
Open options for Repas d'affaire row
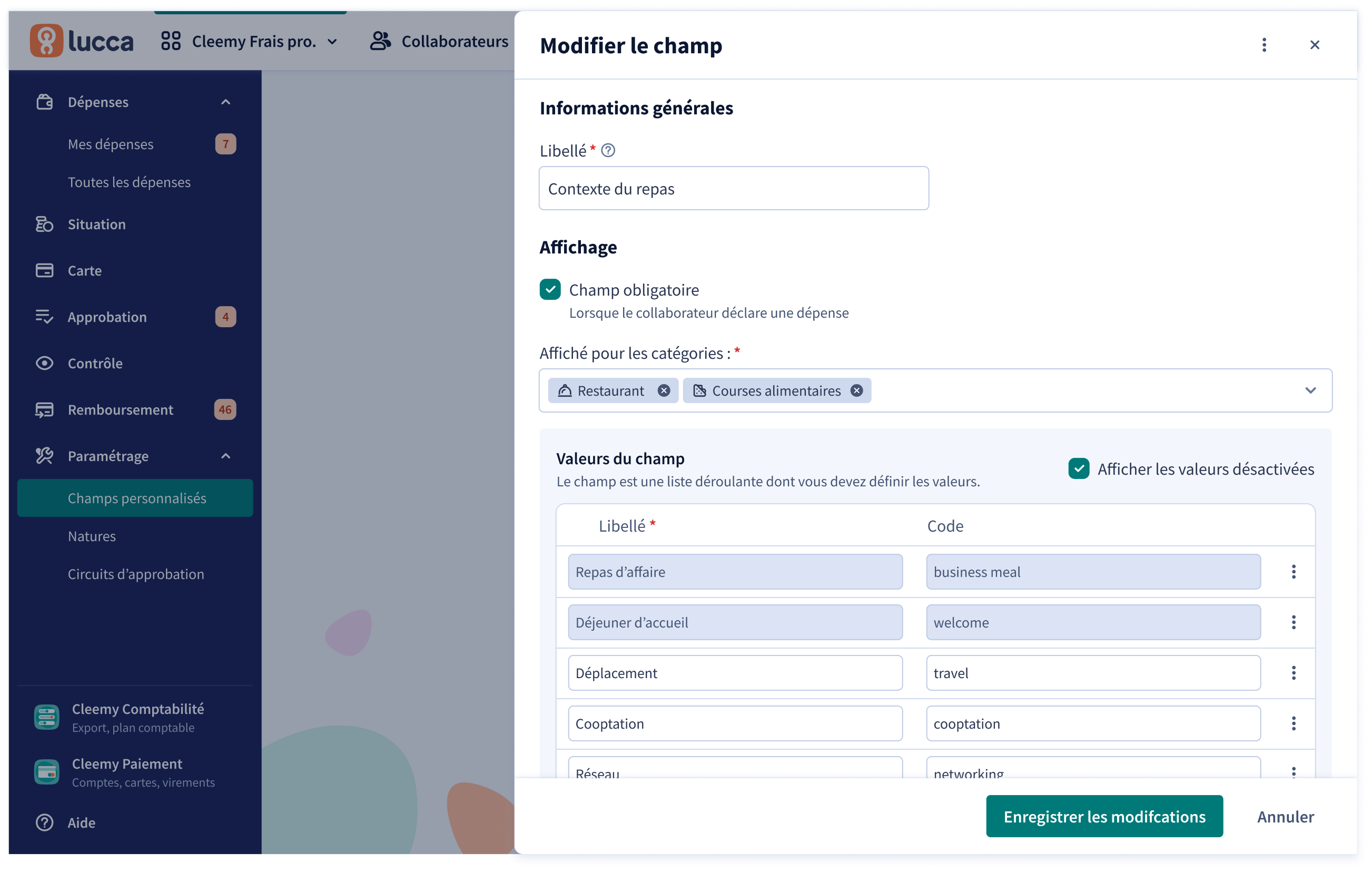1294,572
